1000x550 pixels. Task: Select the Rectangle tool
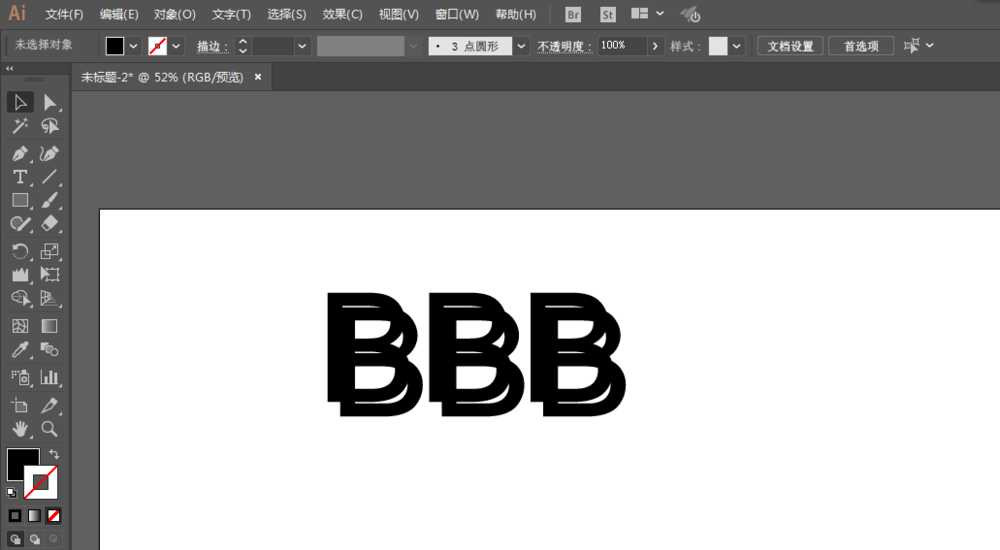(20, 201)
